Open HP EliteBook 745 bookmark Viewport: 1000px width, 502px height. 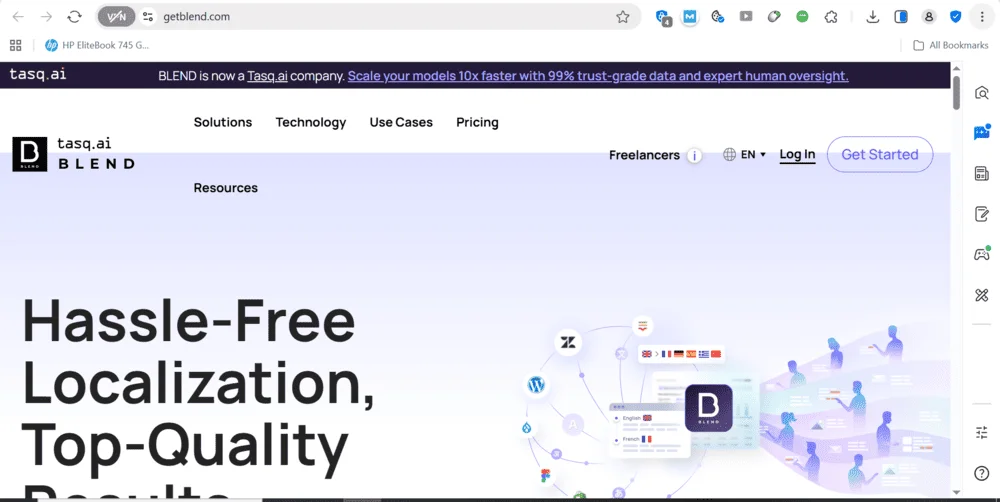(x=97, y=45)
